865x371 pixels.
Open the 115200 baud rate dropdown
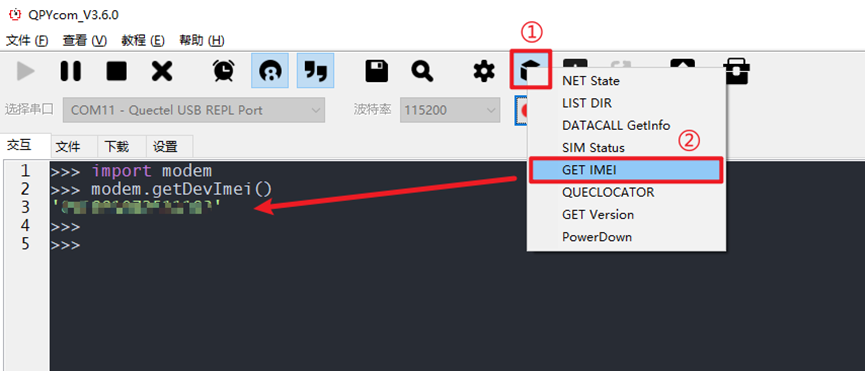(x=450, y=110)
